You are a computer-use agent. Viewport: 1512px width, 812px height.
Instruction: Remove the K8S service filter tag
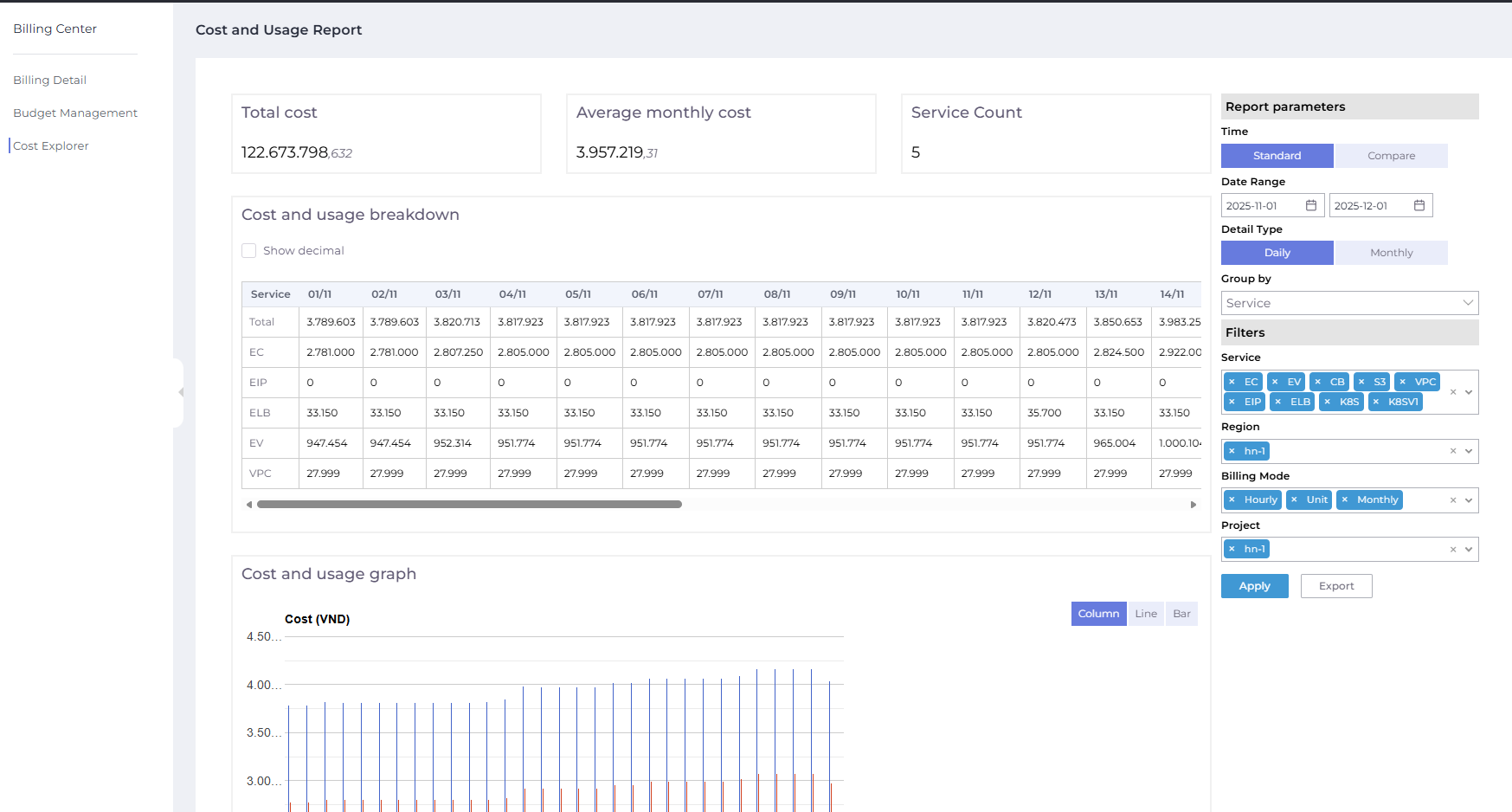(x=1327, y=402)
